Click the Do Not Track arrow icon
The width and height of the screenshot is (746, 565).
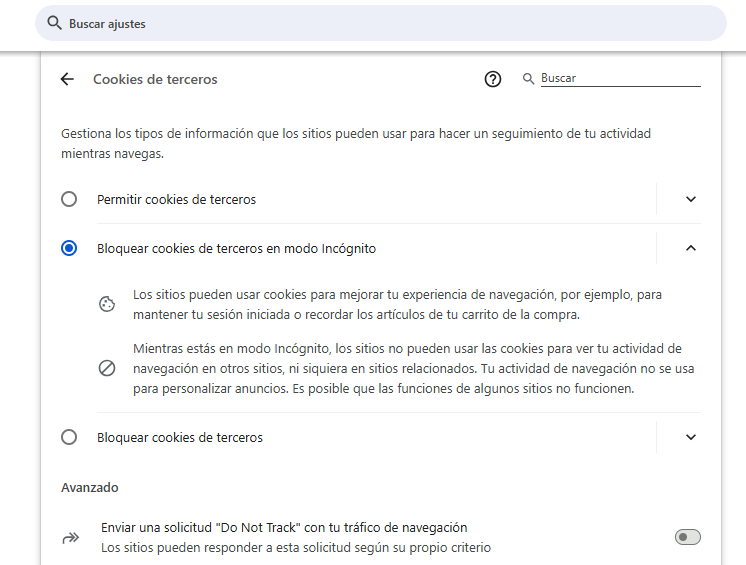click(x=71, y=538)
